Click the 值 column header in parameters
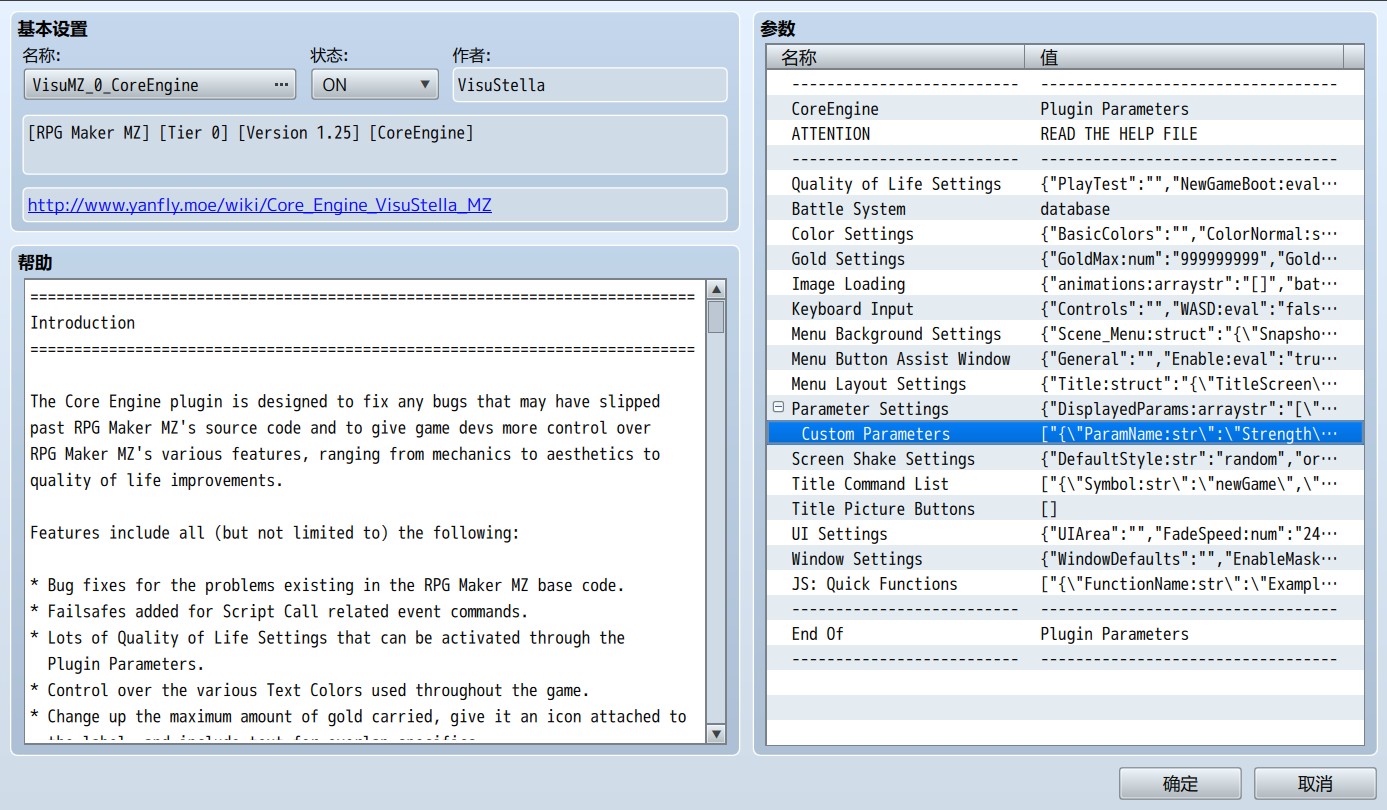This screenshot has width=1387, height=810. click(1184, 57)
